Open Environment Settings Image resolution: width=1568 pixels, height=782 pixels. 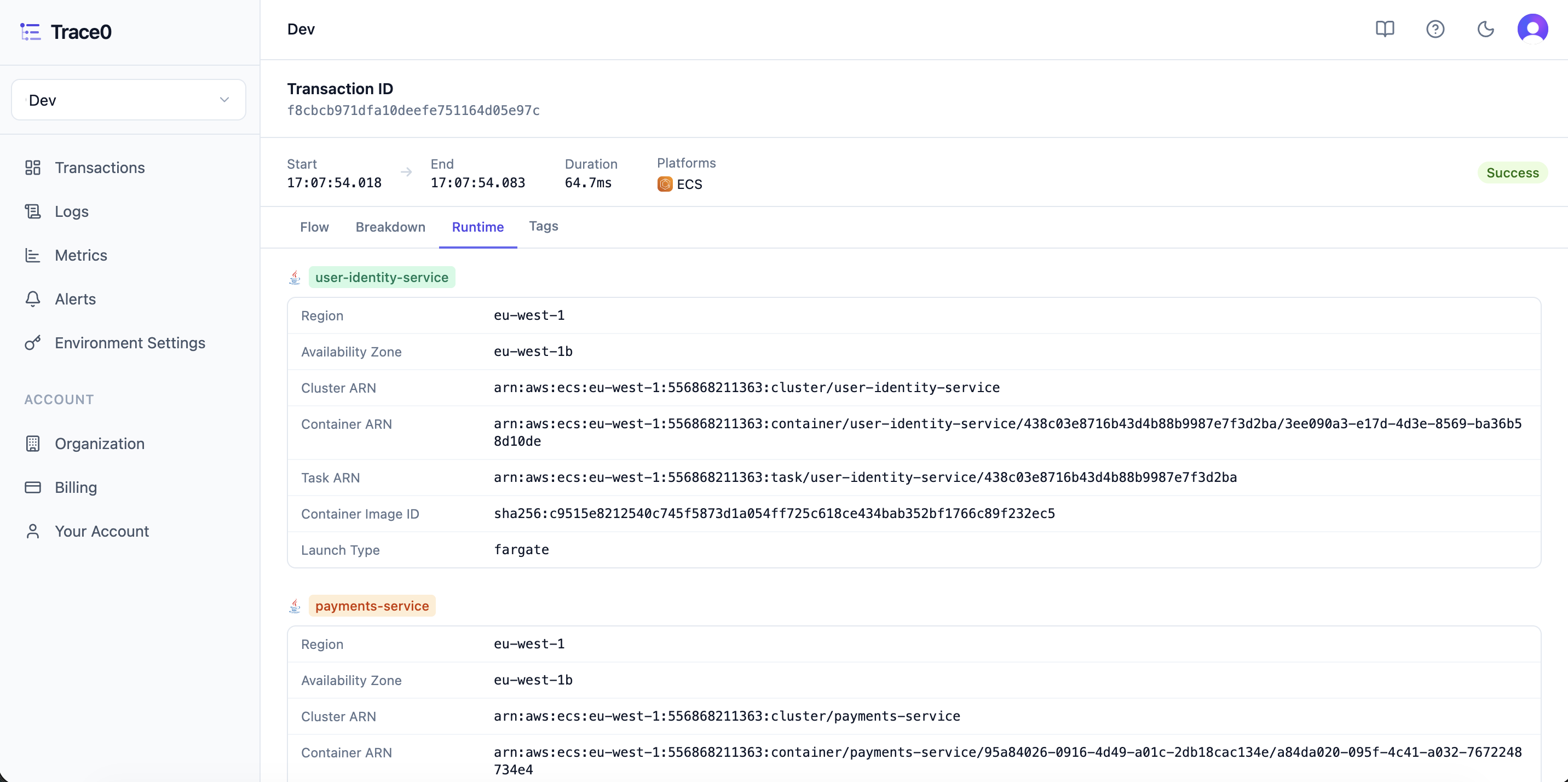coord(130,343)
